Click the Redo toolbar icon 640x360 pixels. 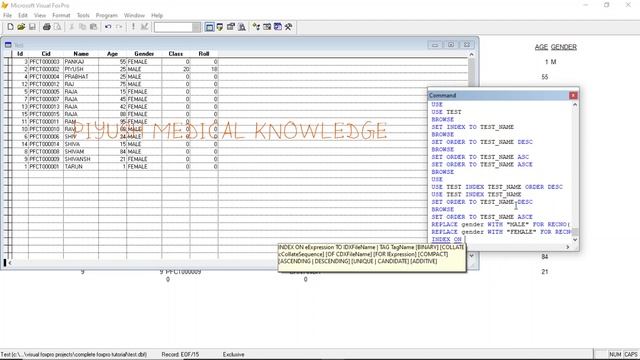[119, 27]
